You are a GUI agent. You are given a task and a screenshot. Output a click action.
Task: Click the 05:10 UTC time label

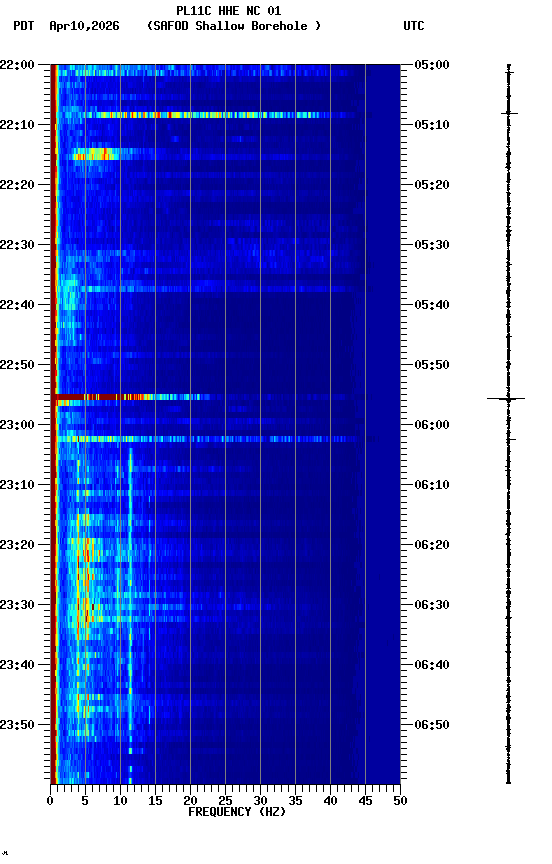(432, 125)
